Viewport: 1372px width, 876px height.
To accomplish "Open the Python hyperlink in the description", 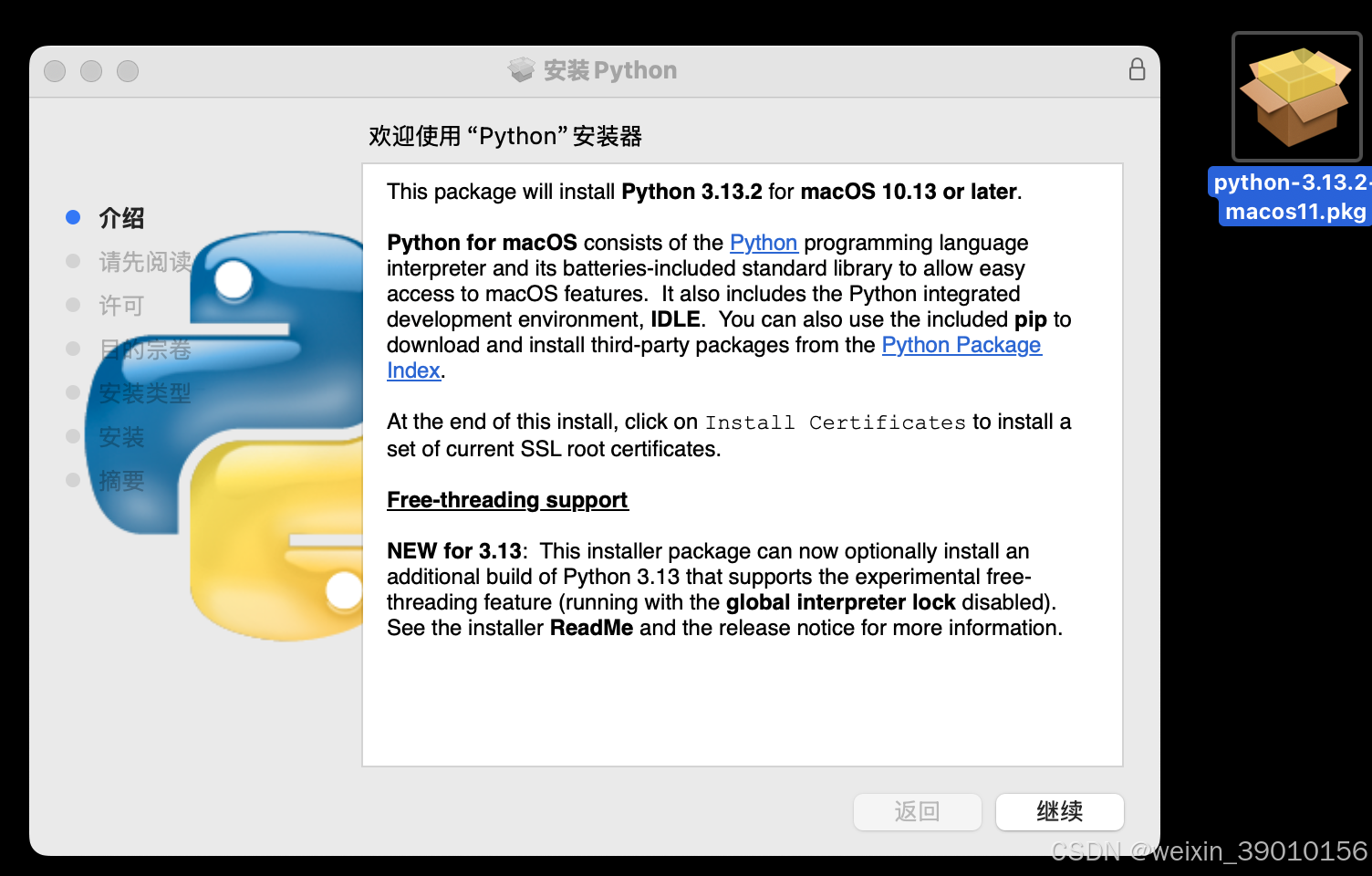I will pyautogui.click(x=764, y=243).
